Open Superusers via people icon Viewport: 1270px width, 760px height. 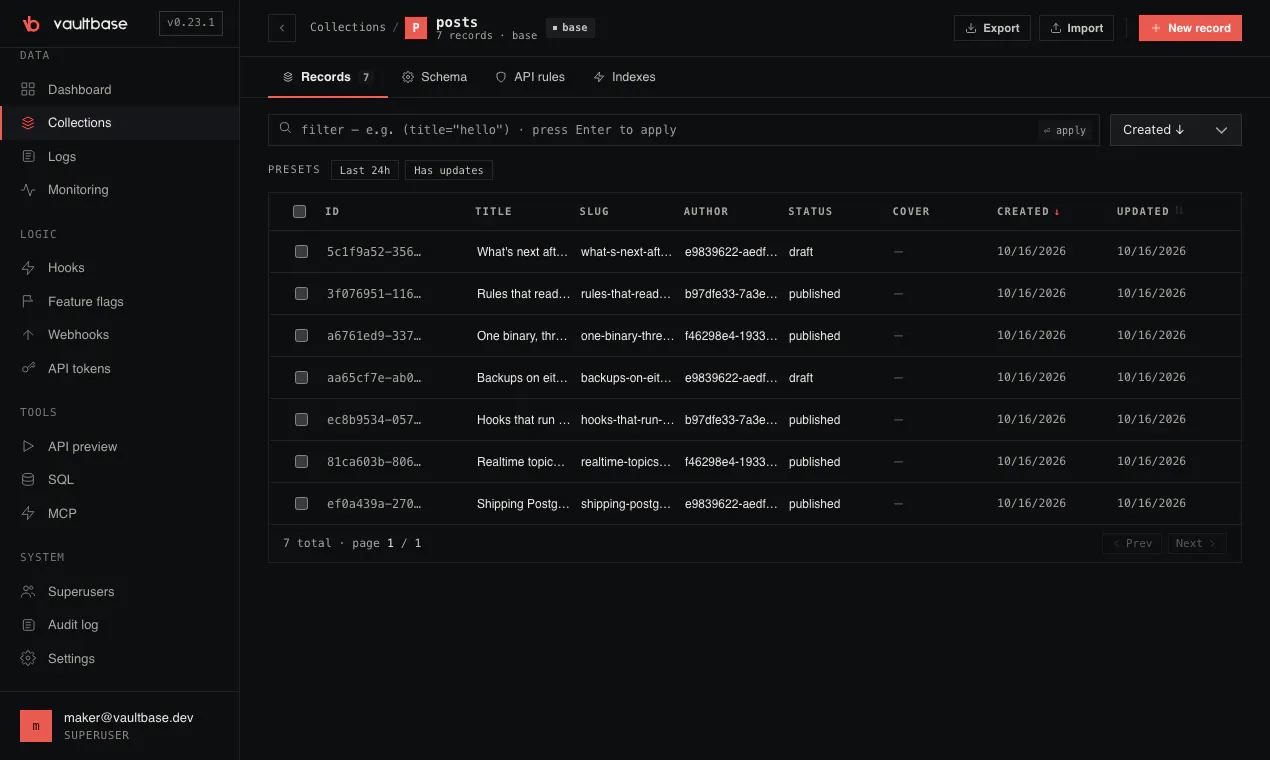click(28, 591)
